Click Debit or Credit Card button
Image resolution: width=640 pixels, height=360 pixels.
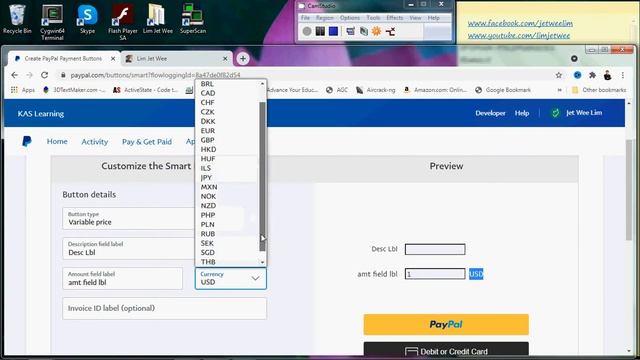click(446, 350)
